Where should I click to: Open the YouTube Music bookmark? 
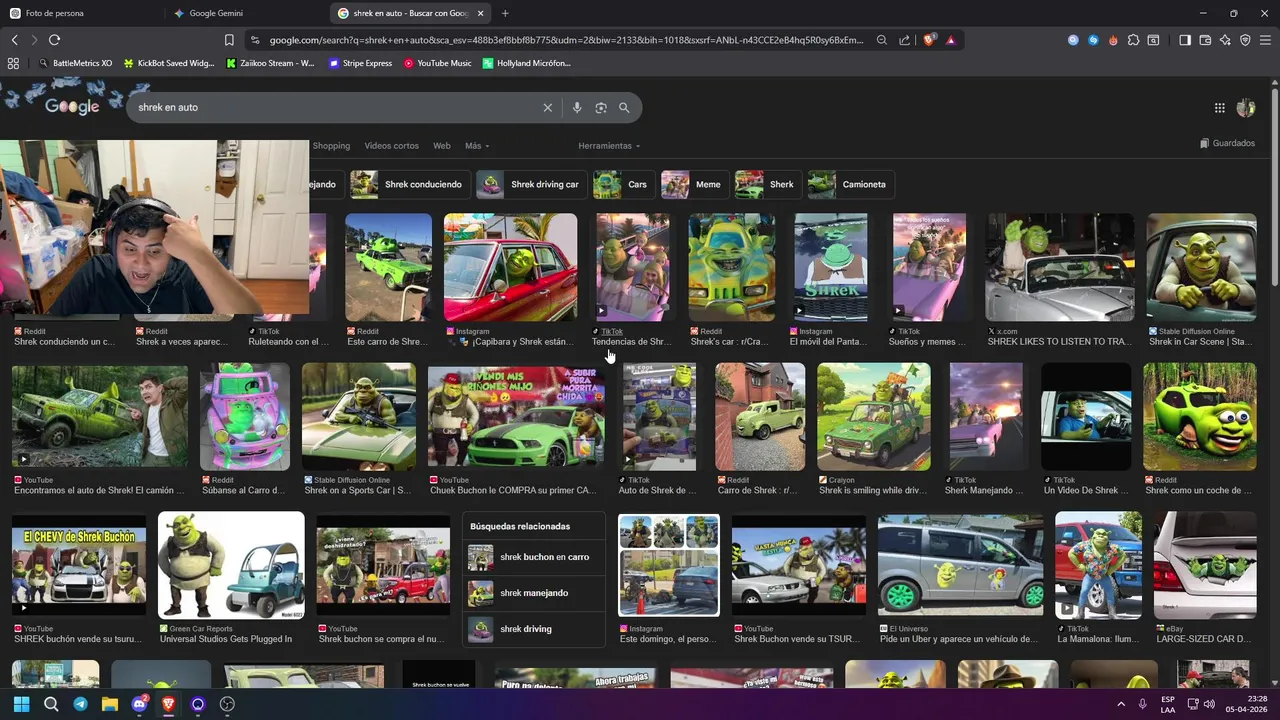(x=438, y=63)
